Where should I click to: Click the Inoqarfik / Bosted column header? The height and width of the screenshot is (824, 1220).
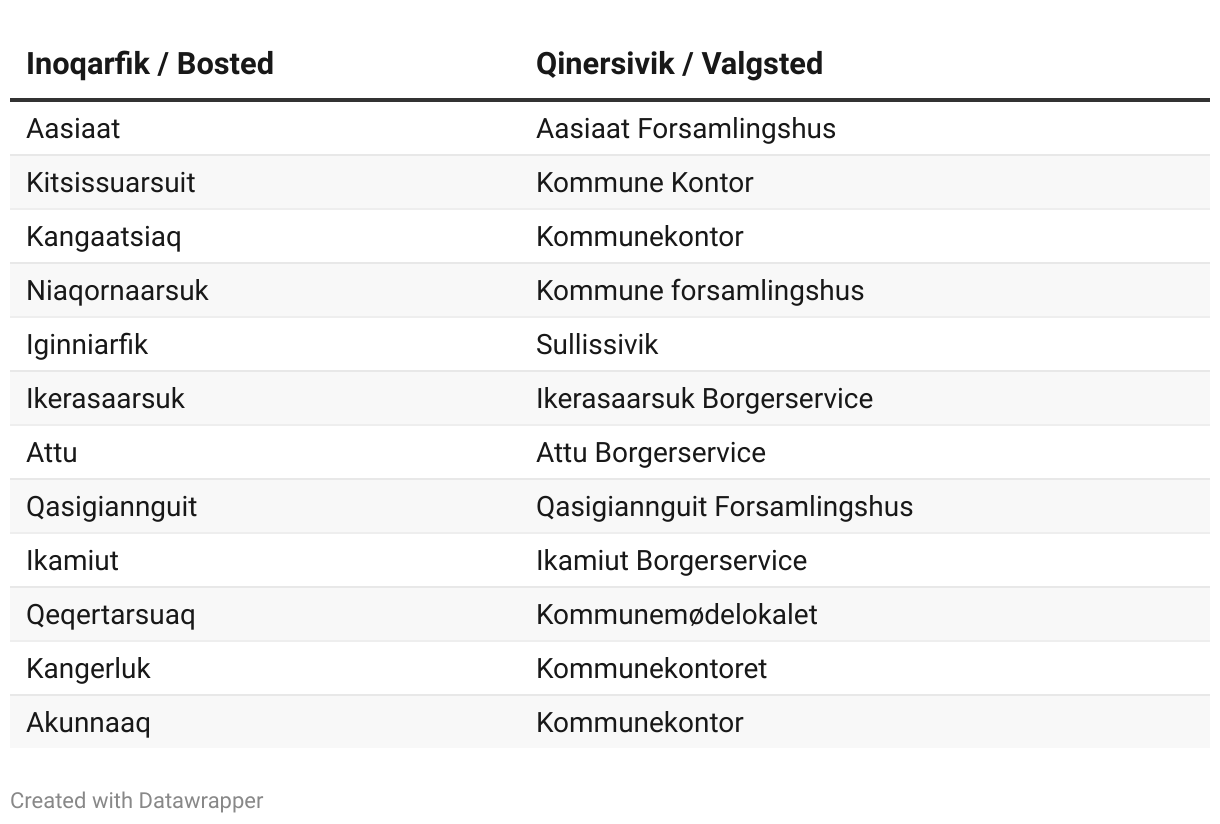click(150, 64)
